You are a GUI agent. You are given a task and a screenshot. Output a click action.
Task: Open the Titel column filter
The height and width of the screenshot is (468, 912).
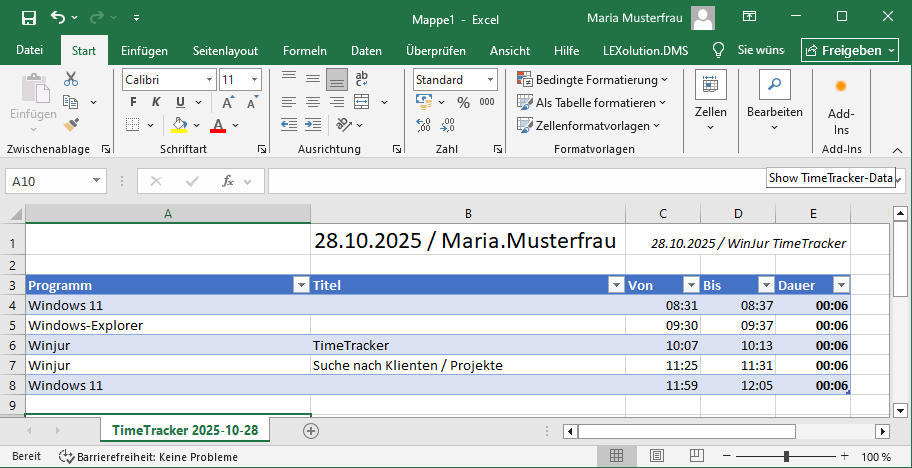616,285
